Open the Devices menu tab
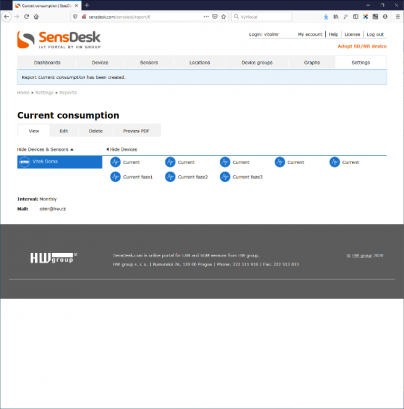 click(100, 62)
